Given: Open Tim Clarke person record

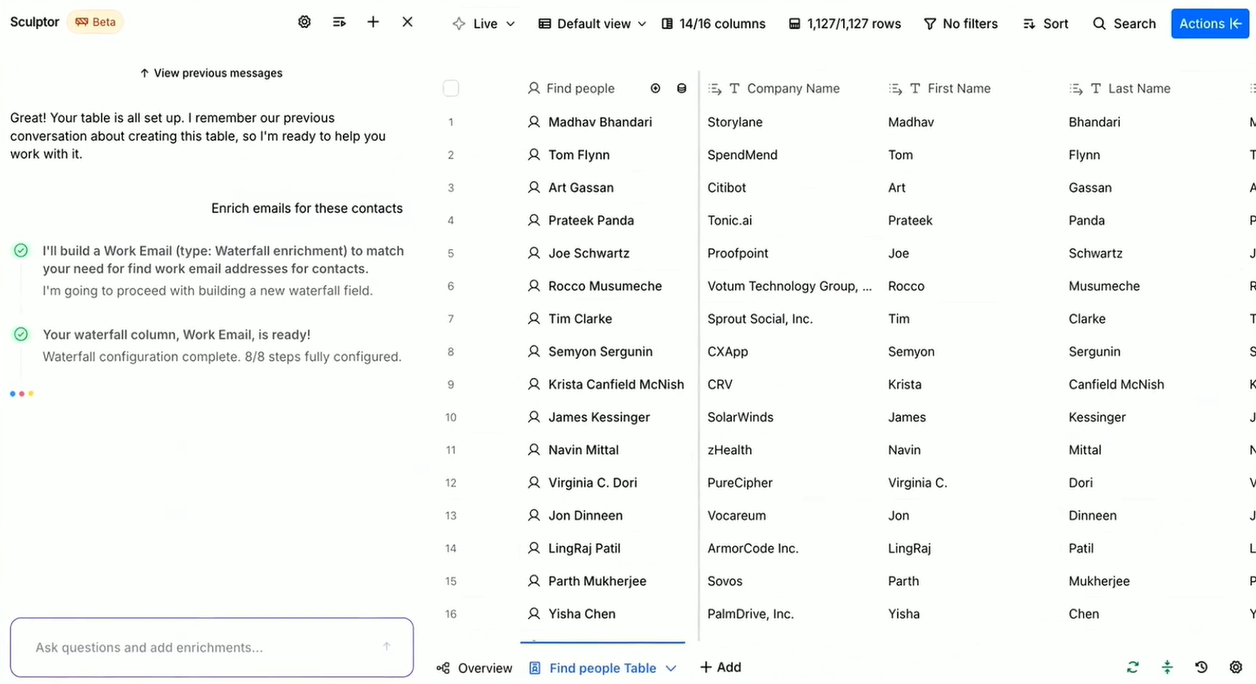Looking at the screenshot, I should click(580, 319).
